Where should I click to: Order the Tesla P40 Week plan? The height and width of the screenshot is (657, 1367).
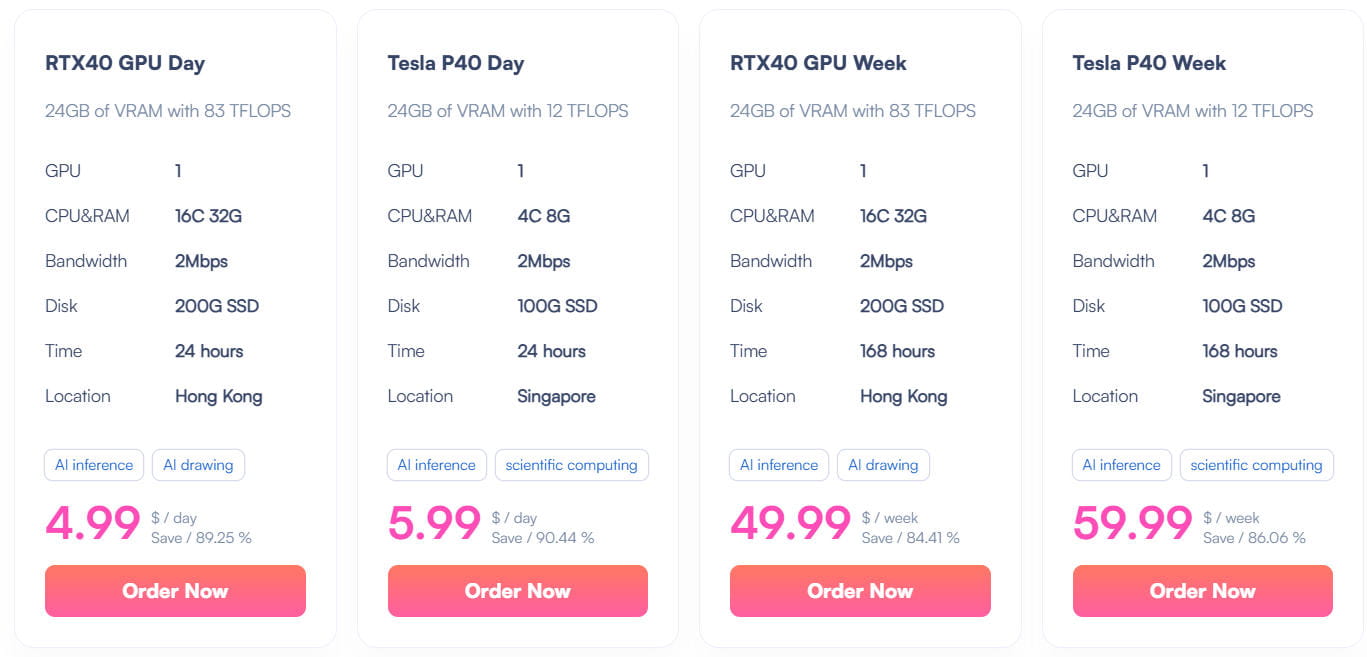[1202, 591]
